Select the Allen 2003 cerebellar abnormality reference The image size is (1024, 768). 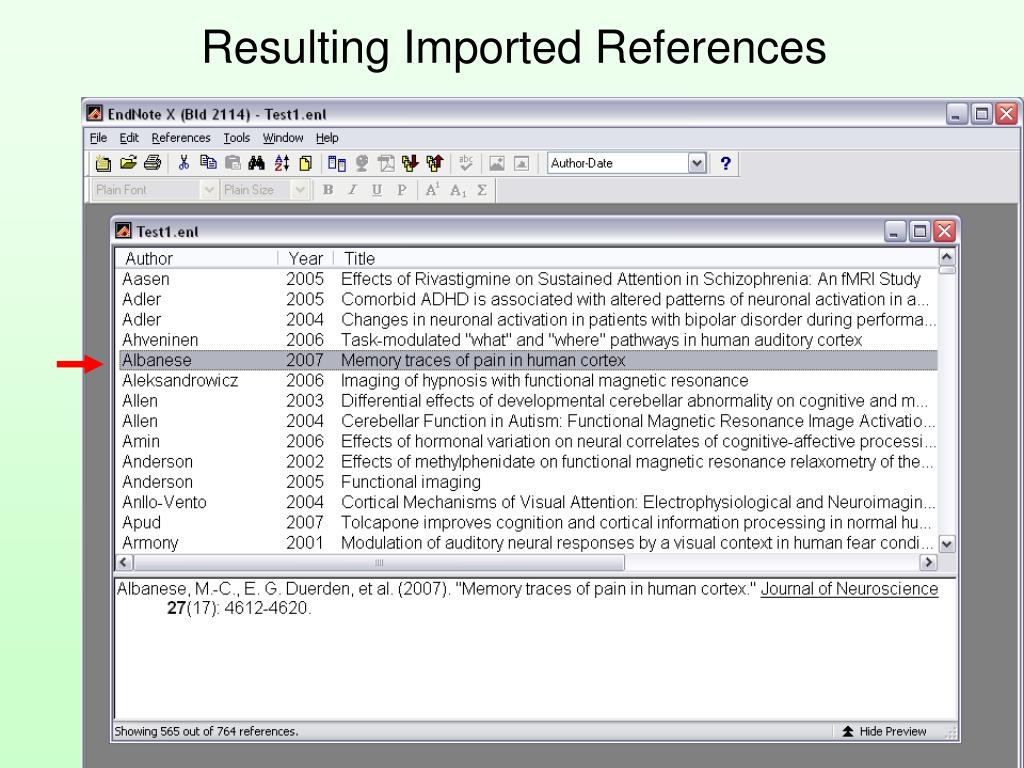(x=528, y=401)
